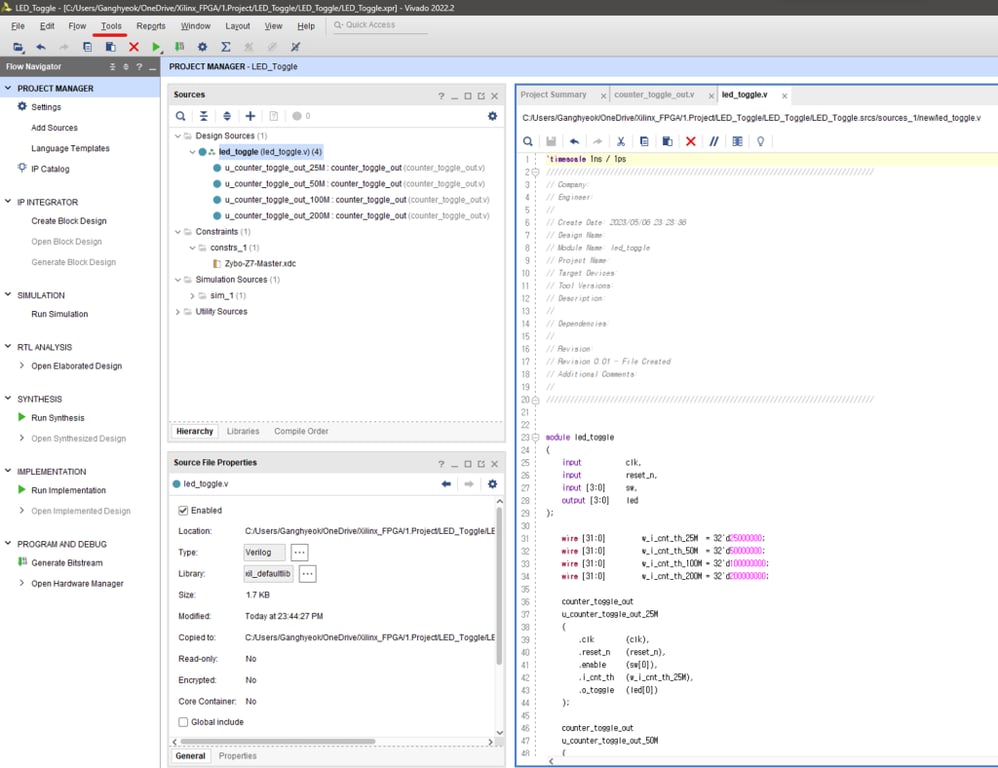The width and height of the screenshot is (998, 768).
Task: Check the Global include checkbox
Action: 183,722
